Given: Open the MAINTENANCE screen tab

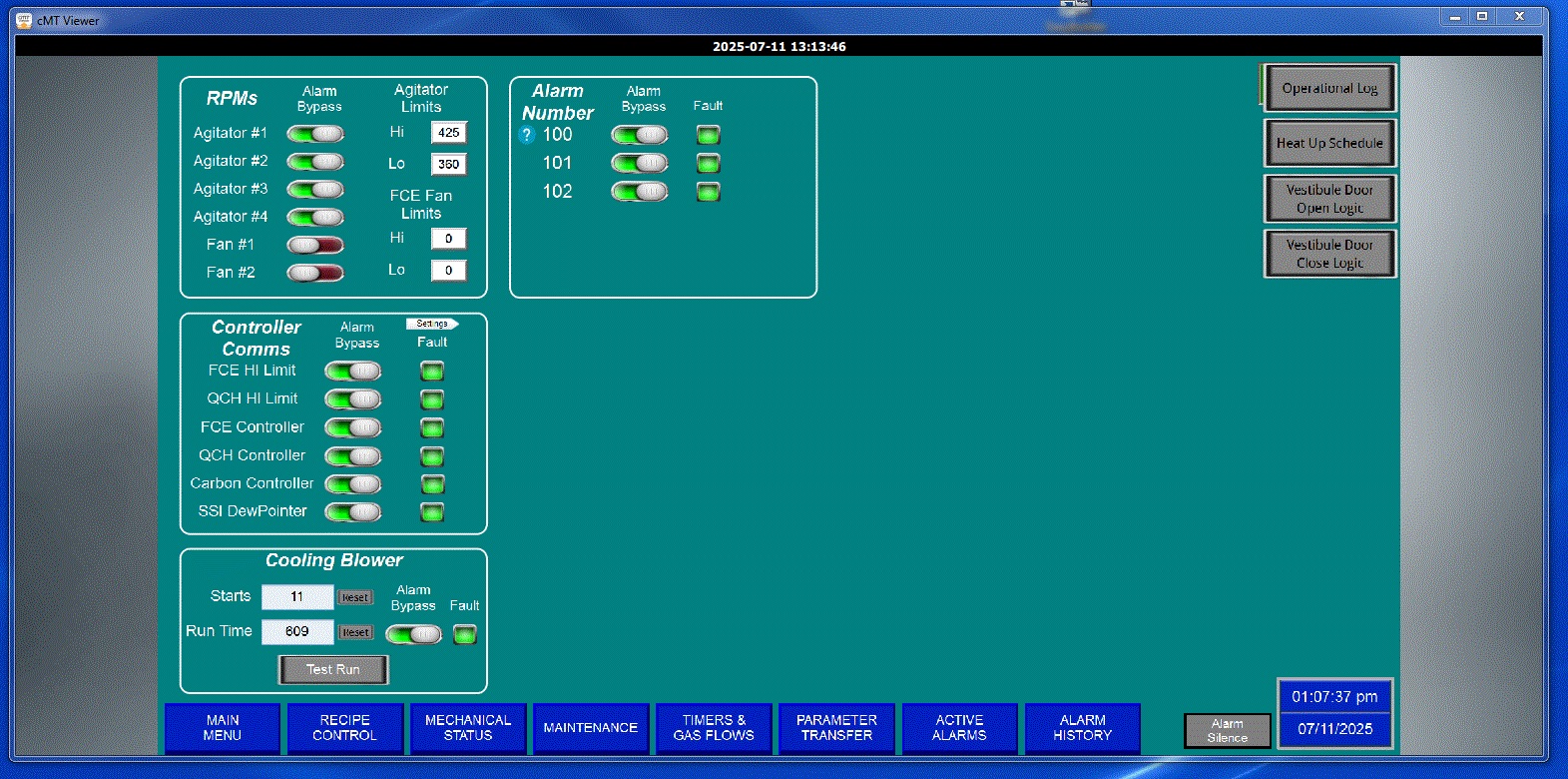Looking at the screenshot, I should [x=591, y=728].
